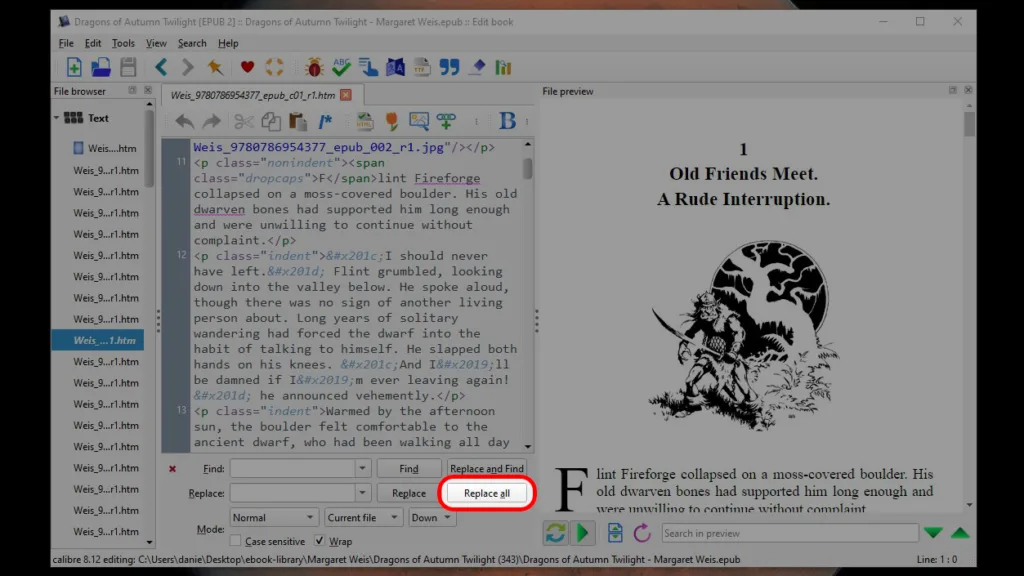Viewport: 1024px width, 576px height.
Task: Save the current book file
Action: [x=128, y=66]
